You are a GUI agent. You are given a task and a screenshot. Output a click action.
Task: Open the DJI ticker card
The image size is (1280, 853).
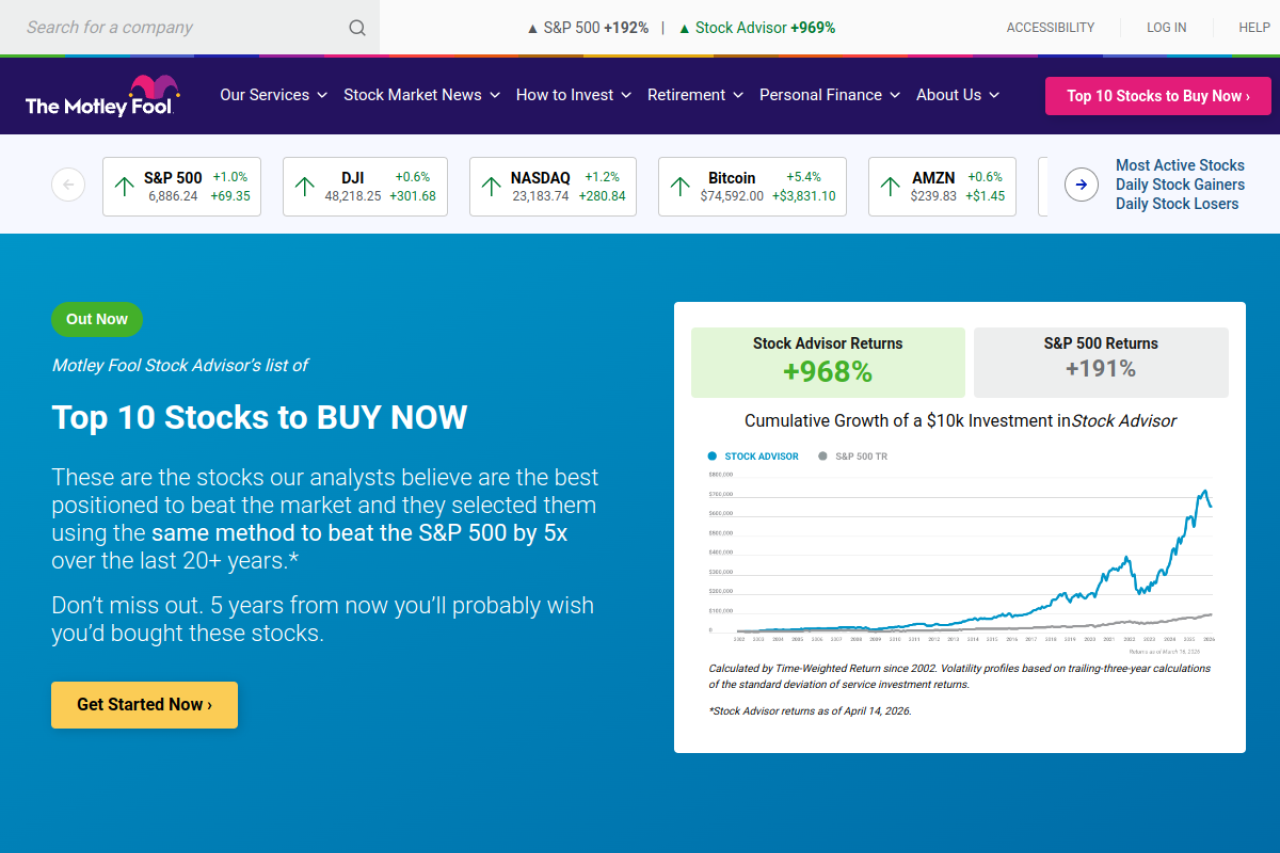point(365,187)
